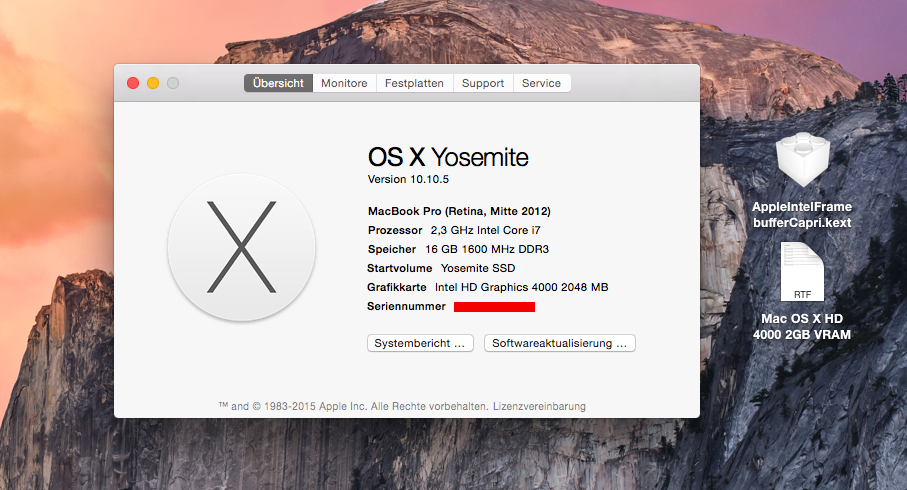Switch to the Festplatten tab

tap(414, 83)
